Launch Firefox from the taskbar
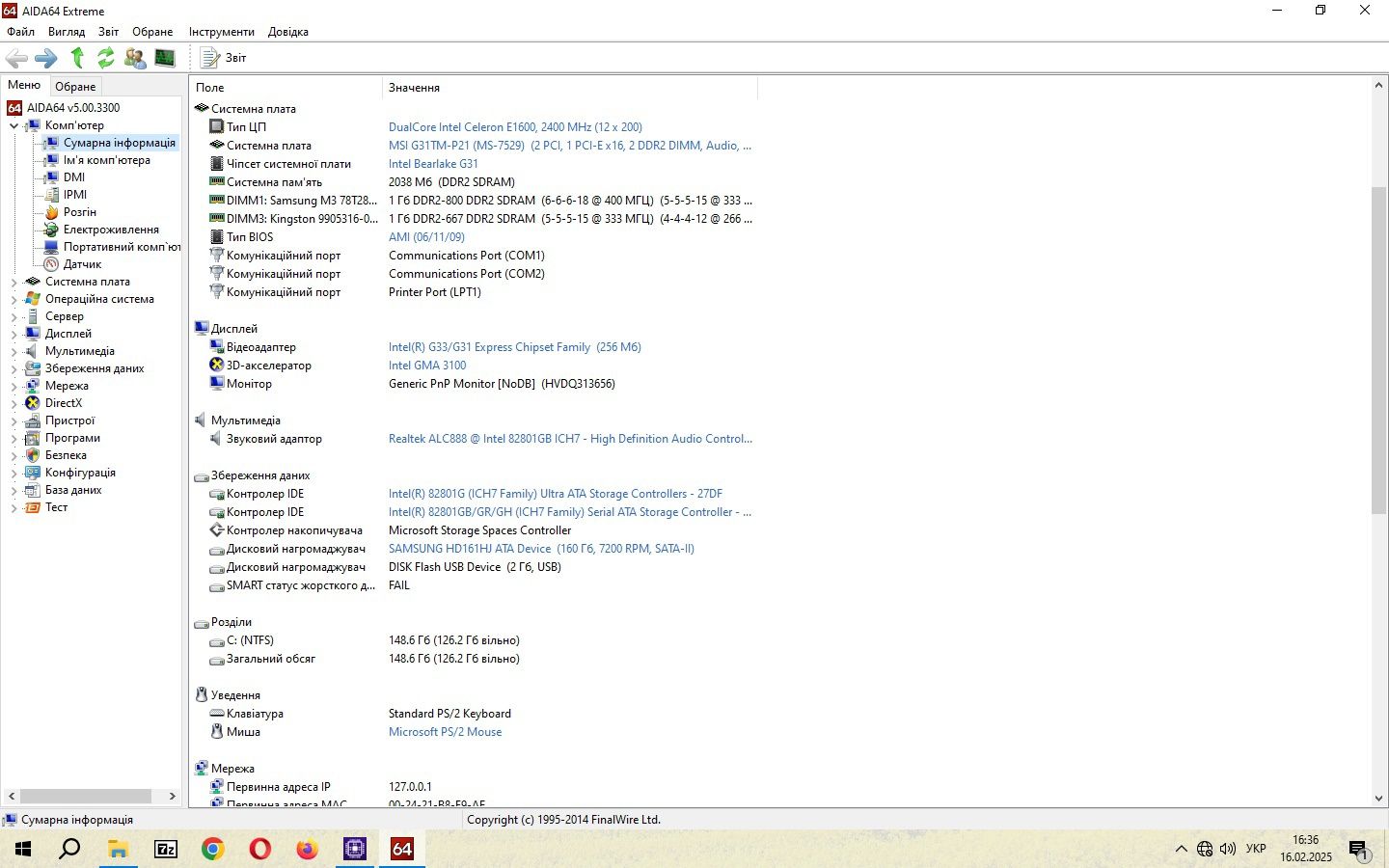Screen dimensions: 1389x868 [307, 849]
